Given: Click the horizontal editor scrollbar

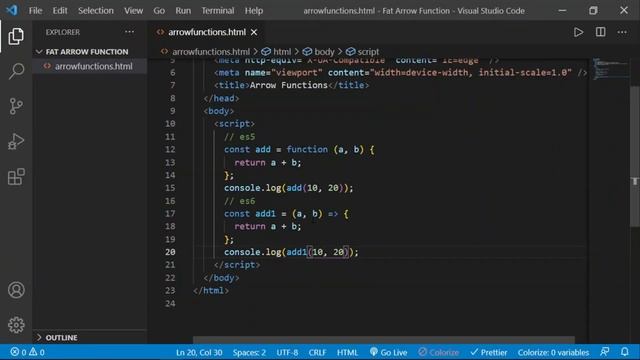Looking at the screenshot, I should click(x=384, y=340).
